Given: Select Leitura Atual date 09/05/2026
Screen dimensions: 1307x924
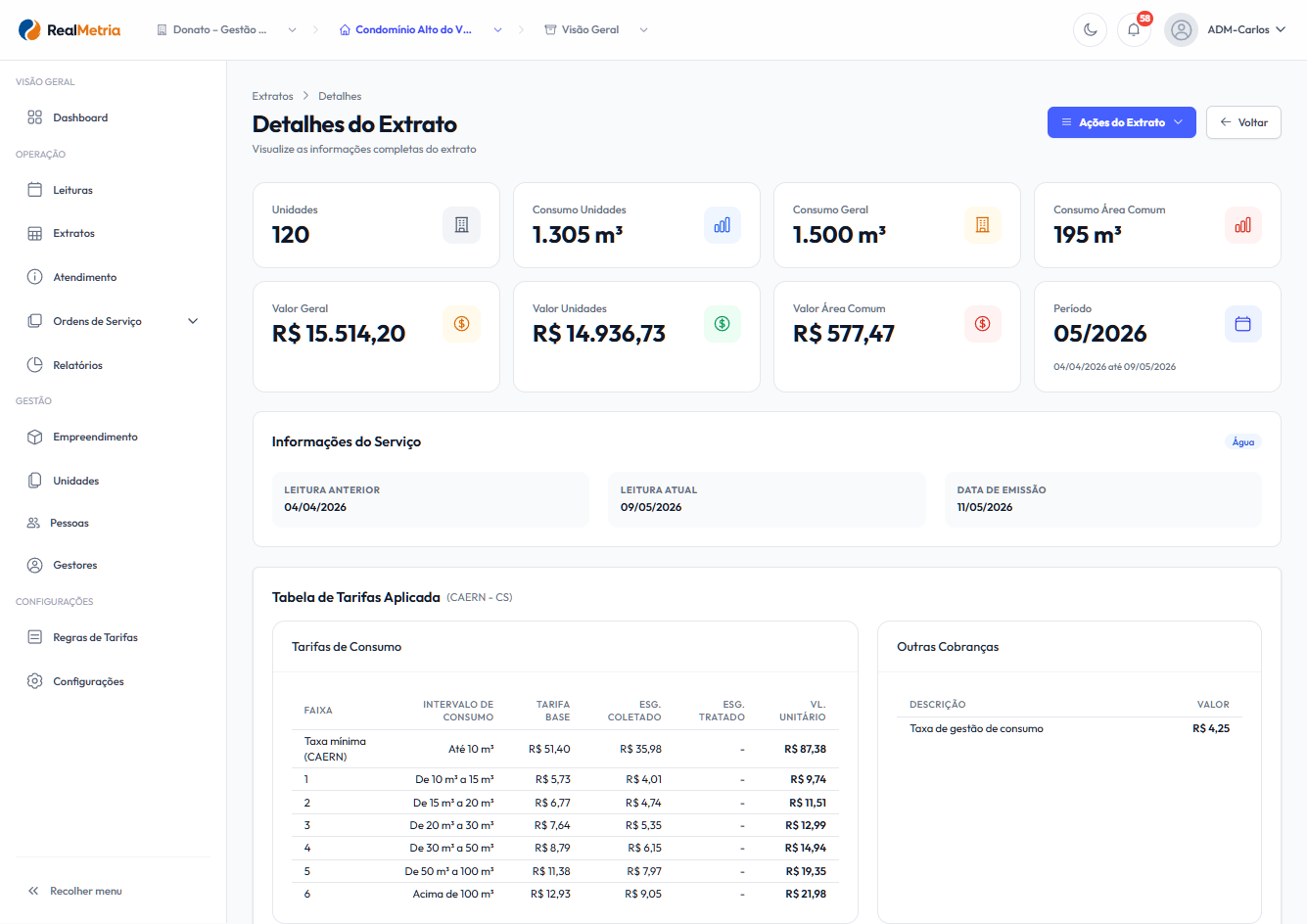Looking at the screenshot, I should [651, 507].
